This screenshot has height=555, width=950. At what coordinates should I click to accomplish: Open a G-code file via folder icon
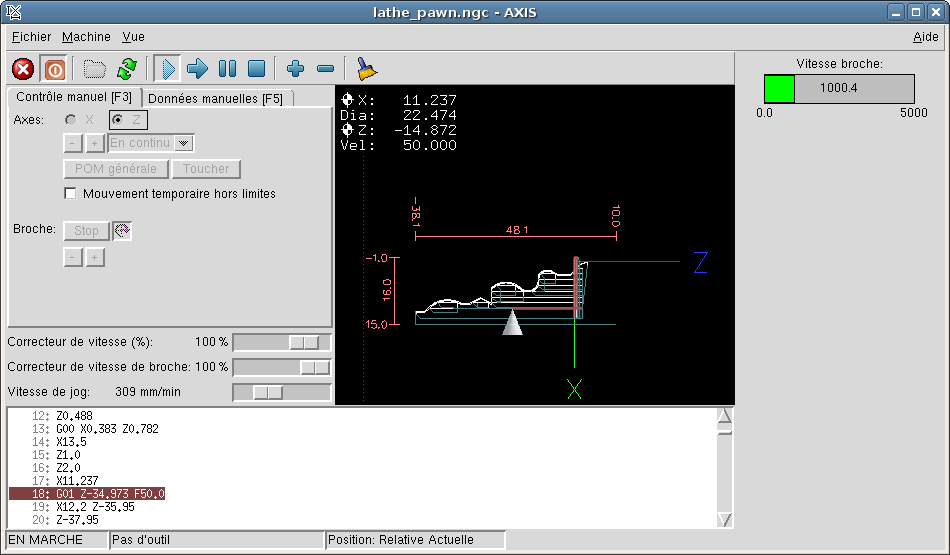[94, 69]
